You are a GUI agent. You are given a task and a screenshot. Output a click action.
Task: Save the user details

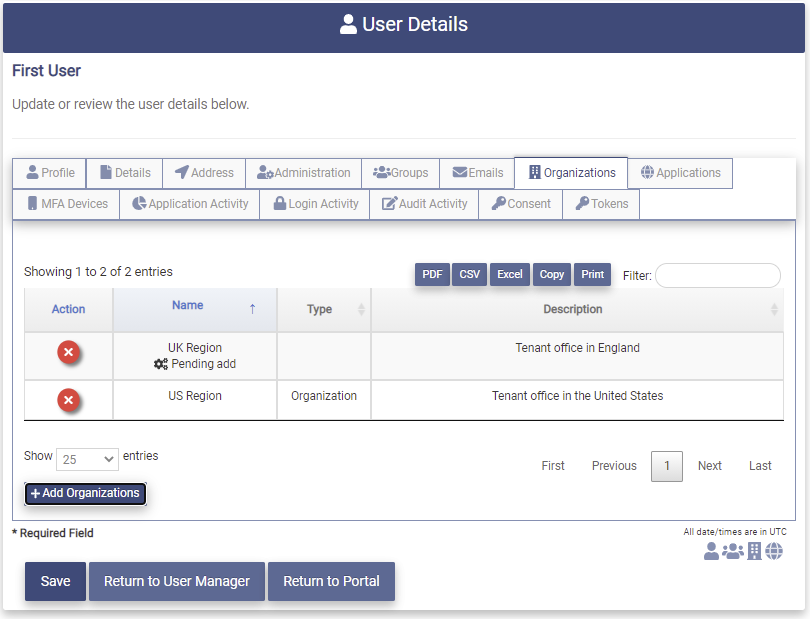[55, 581]
